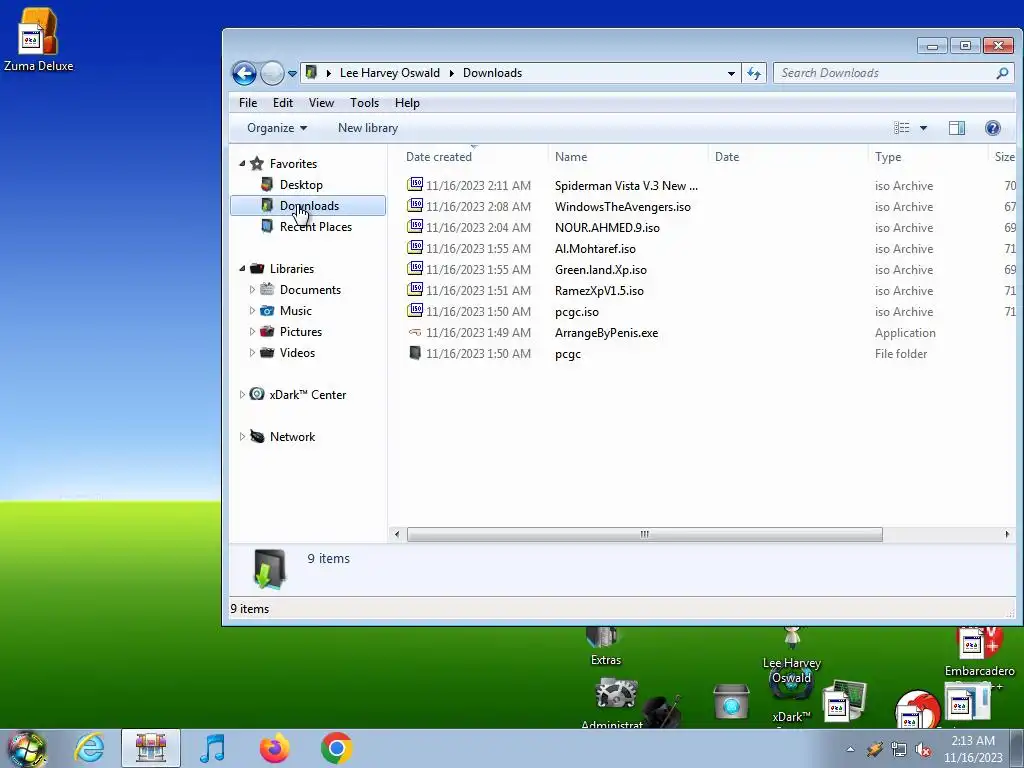Click the blue Help question mark icon
The image size is (1024, 768).
993,128
